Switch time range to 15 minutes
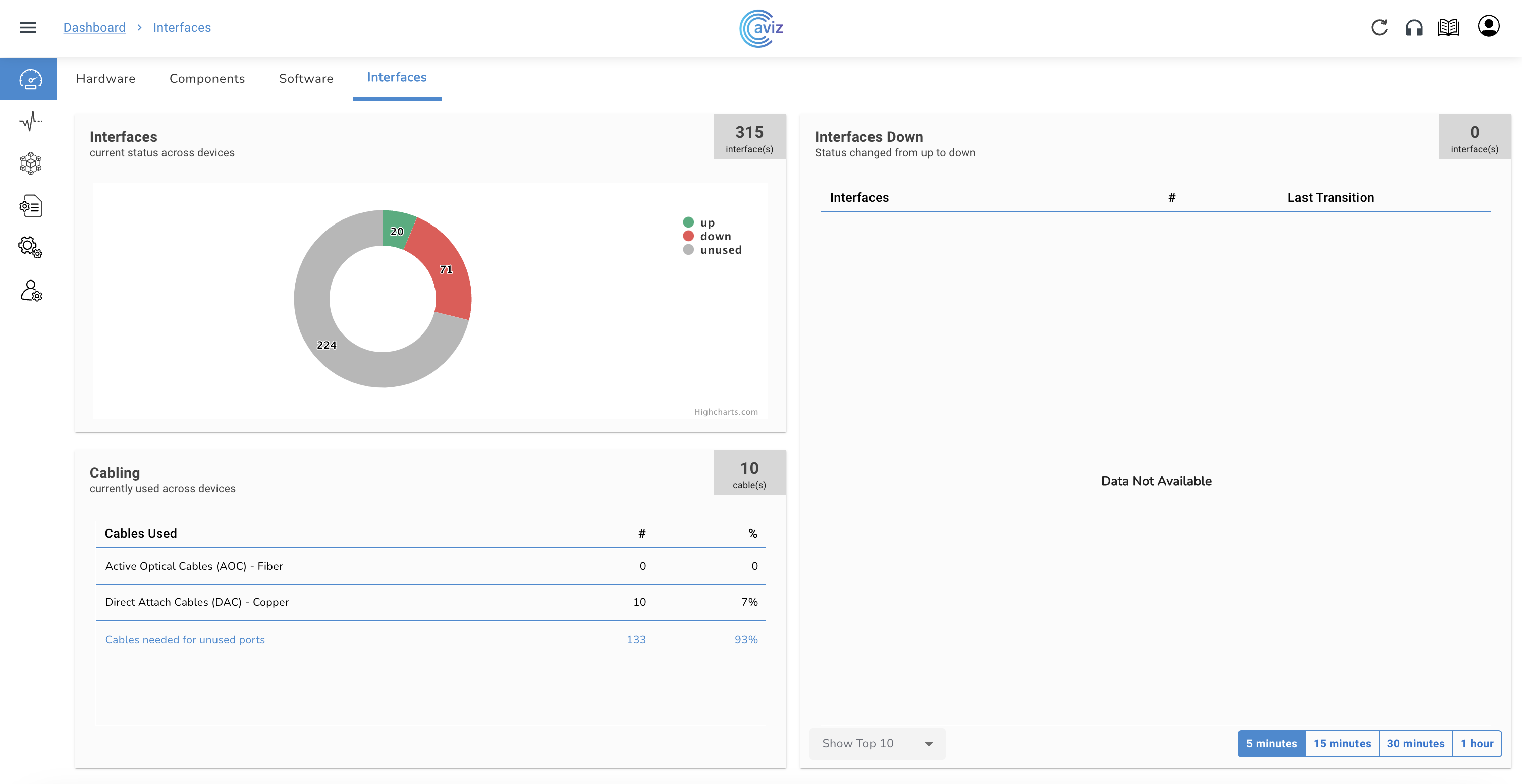Viewport: 1522px width, 784px height. (1342, 743)
